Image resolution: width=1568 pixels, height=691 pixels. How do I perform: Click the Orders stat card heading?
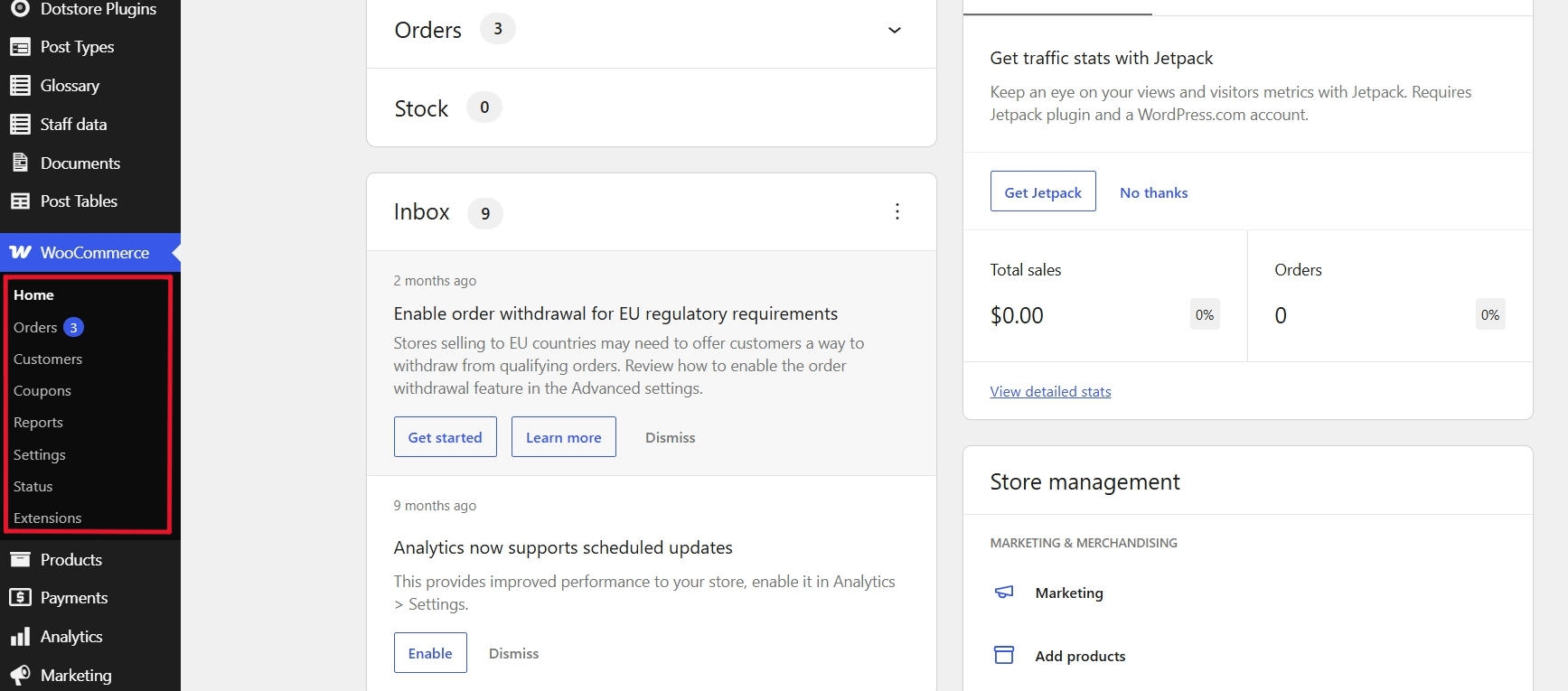pyautogui.click(x=1299, y=270)
